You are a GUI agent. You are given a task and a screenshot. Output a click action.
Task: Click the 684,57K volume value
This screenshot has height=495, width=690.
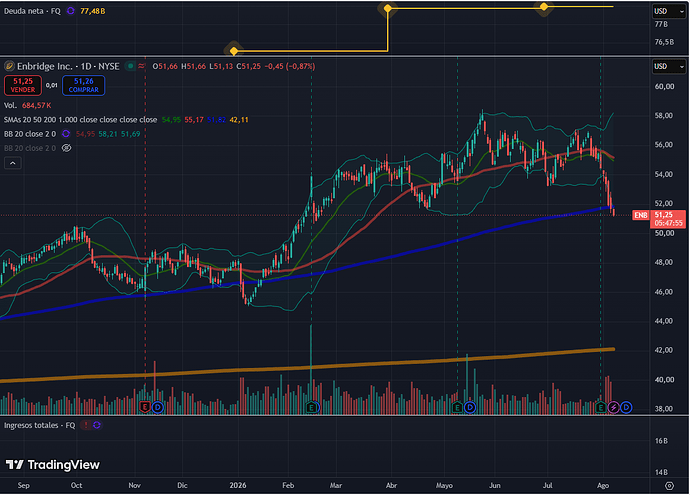[x=37, y=106]
